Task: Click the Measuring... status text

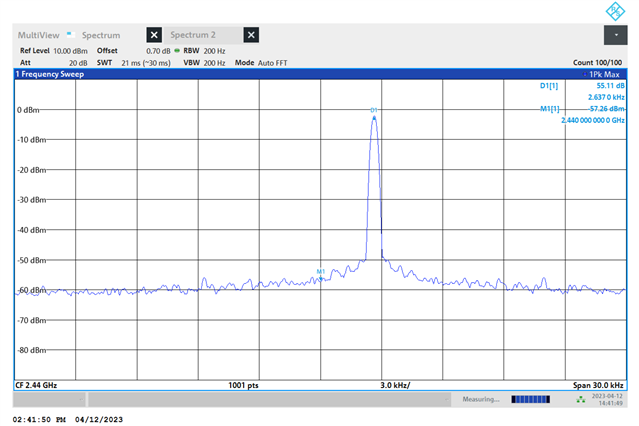Action: tap(481, 399)
